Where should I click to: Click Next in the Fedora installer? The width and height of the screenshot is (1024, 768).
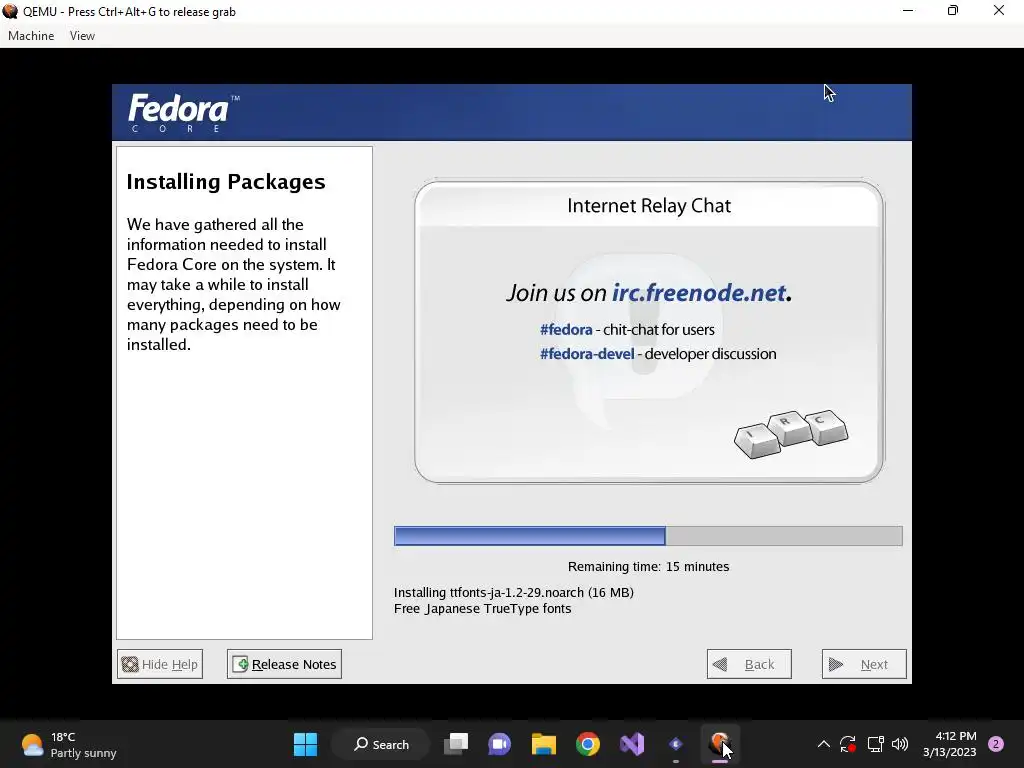click(x=864, y=664)
